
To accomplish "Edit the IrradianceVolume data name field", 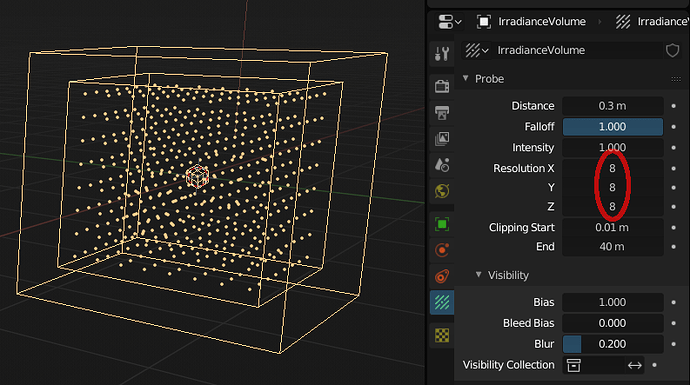I will tap(577, 51).
